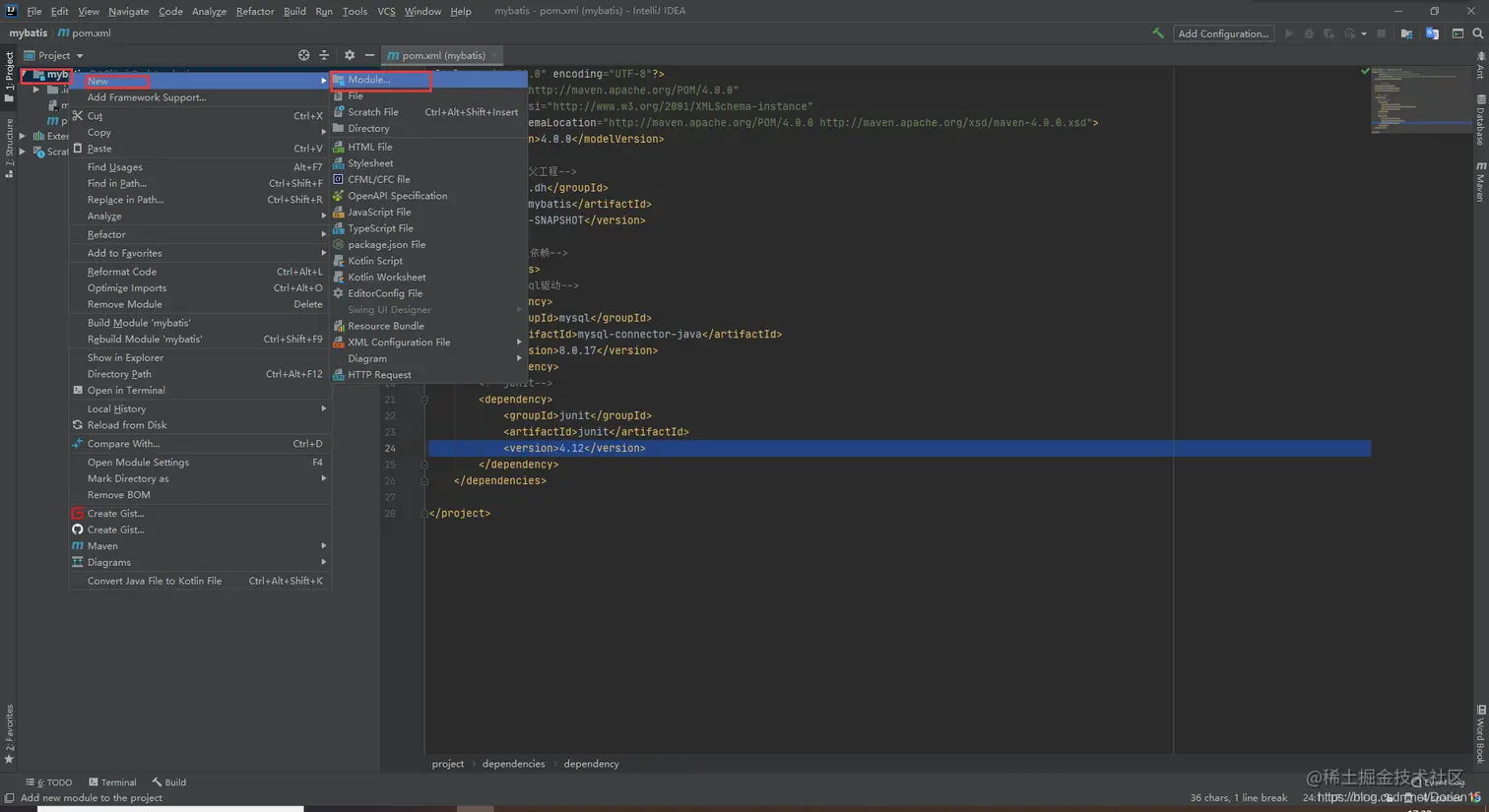
Task: Click Run with Coverage icon
Action: click(1328, 33)
